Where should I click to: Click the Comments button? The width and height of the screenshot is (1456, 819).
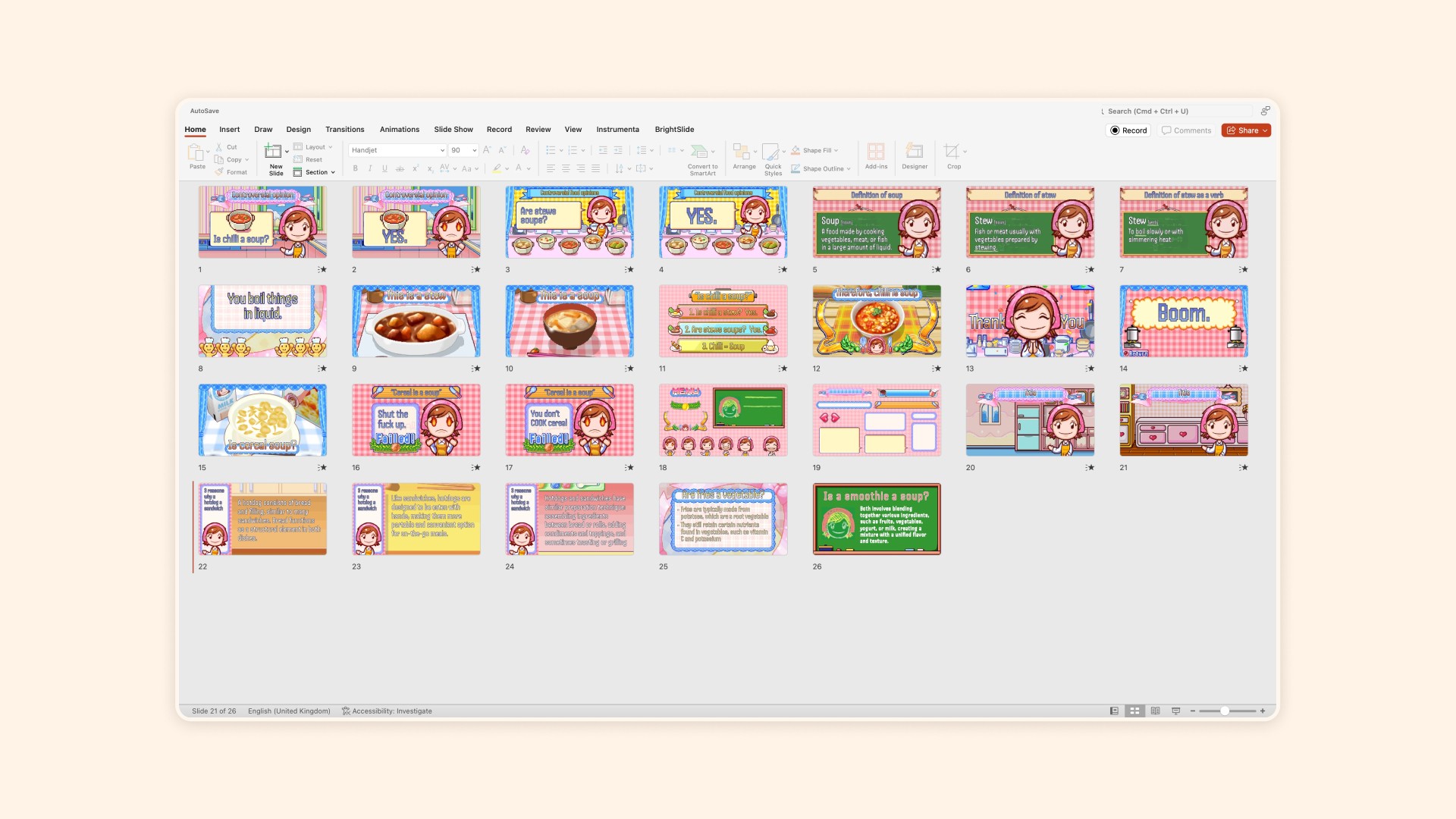coord(1186,130)
